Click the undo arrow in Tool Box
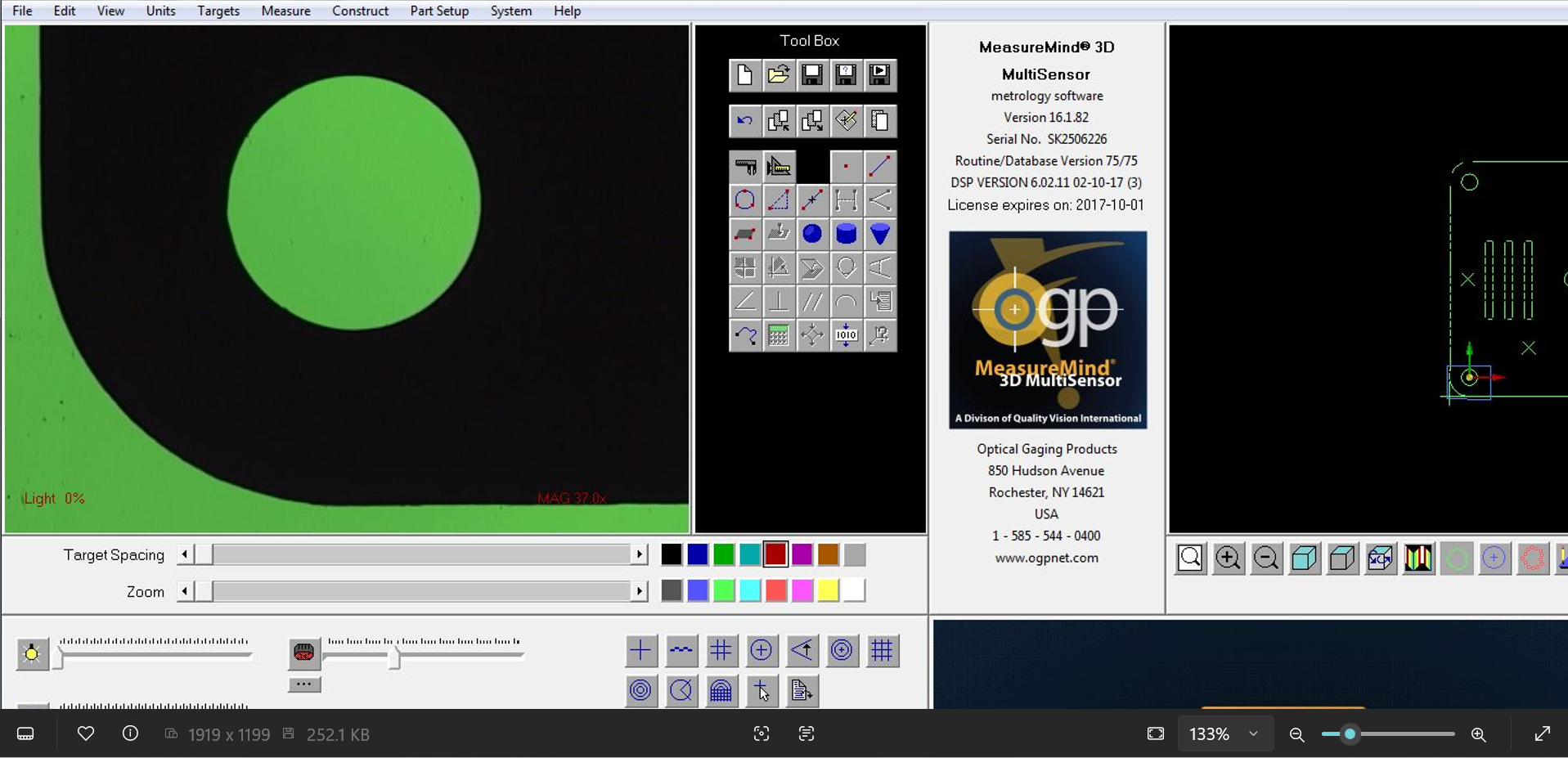Image resolution: width=1568 pixels, height=758 pixels. tap(744, 121)
